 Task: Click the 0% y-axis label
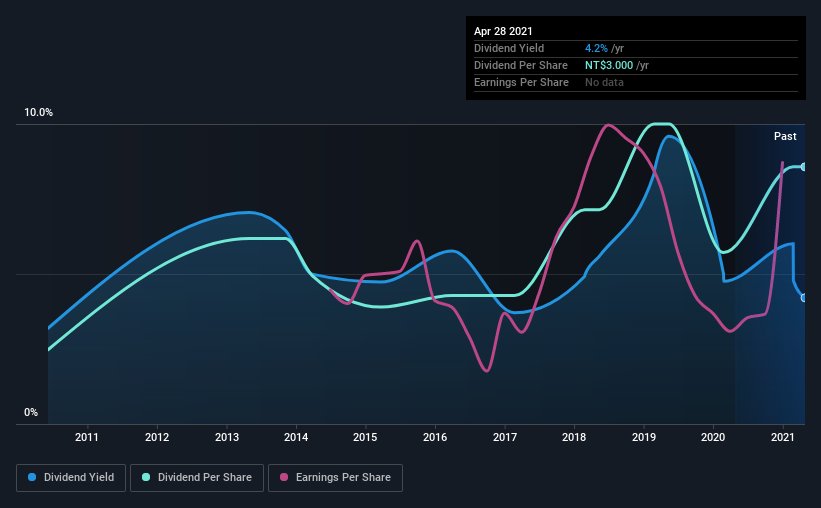(x=31, y=413)
